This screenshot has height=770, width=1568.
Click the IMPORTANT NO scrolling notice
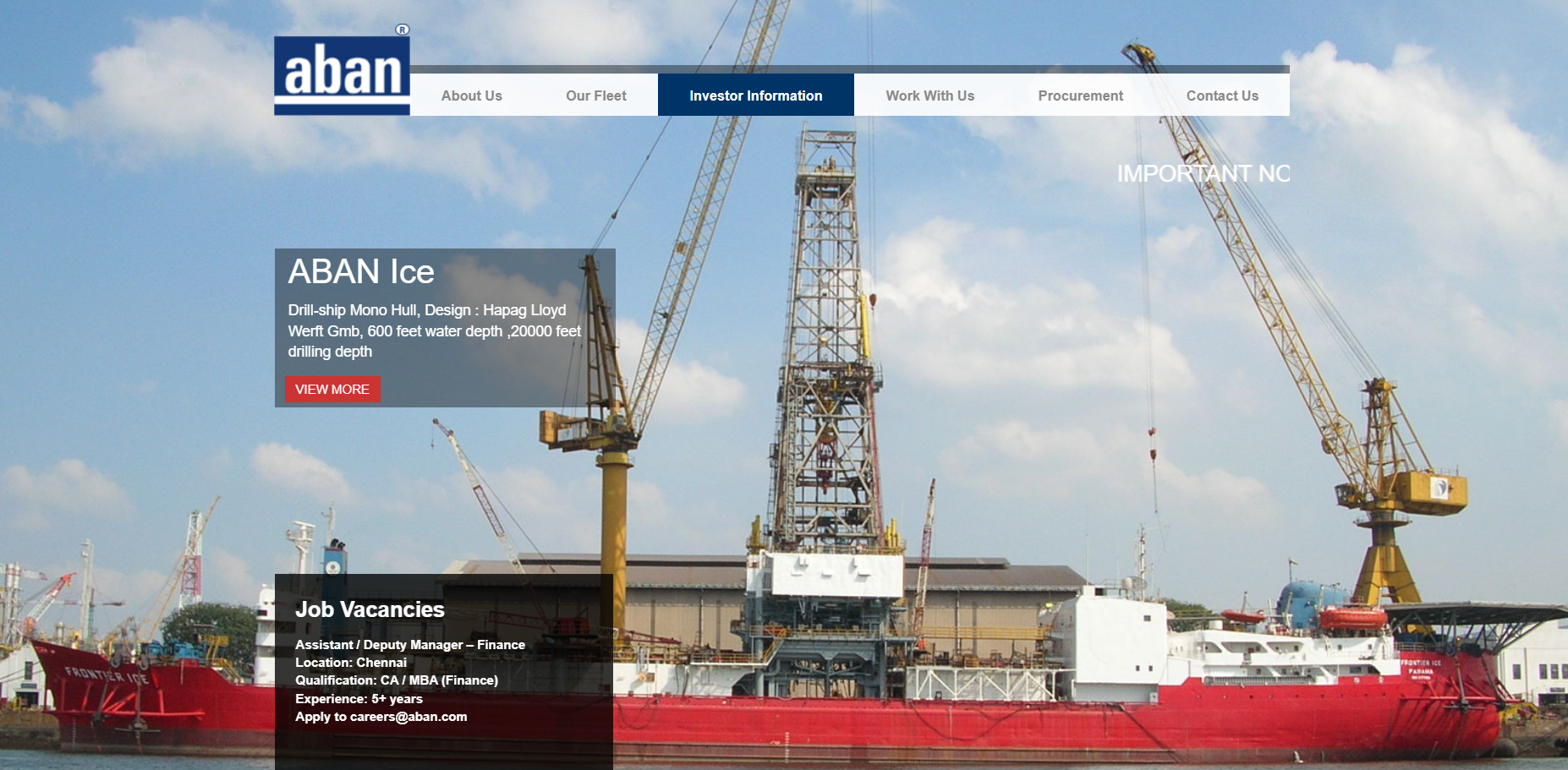coord(1203,173)
